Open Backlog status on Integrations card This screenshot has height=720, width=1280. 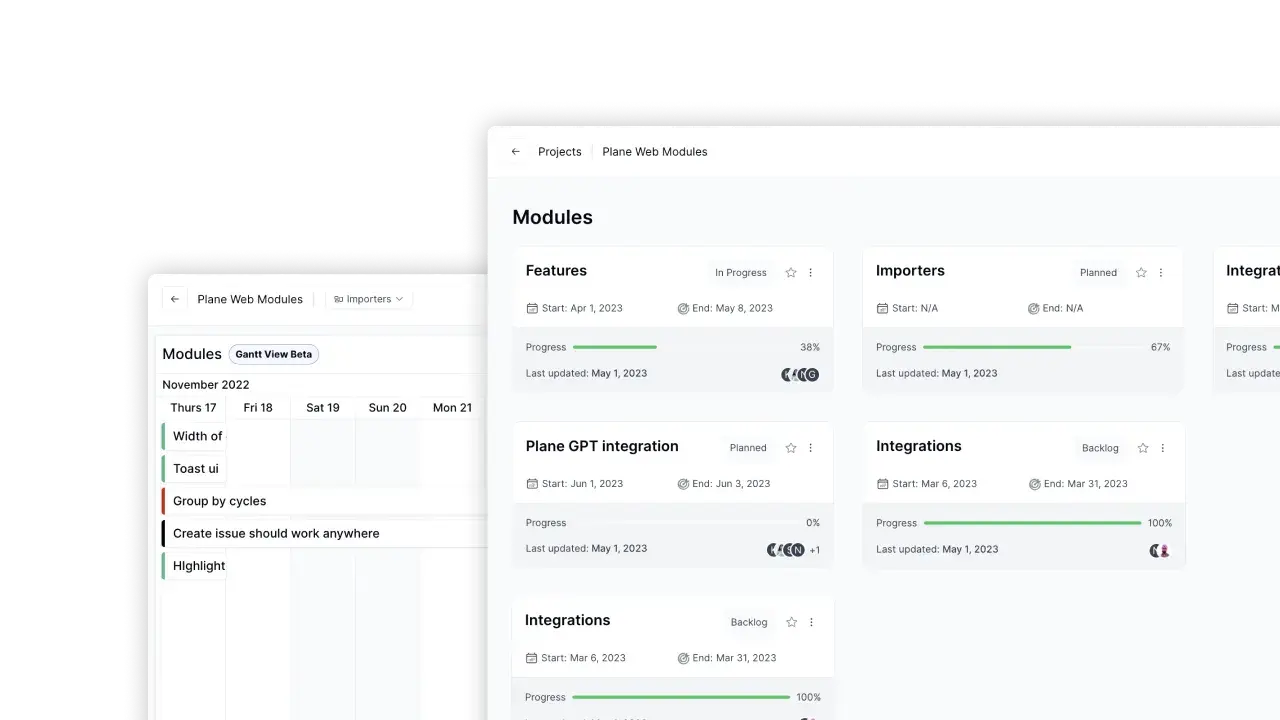(x=1100, y=448)
